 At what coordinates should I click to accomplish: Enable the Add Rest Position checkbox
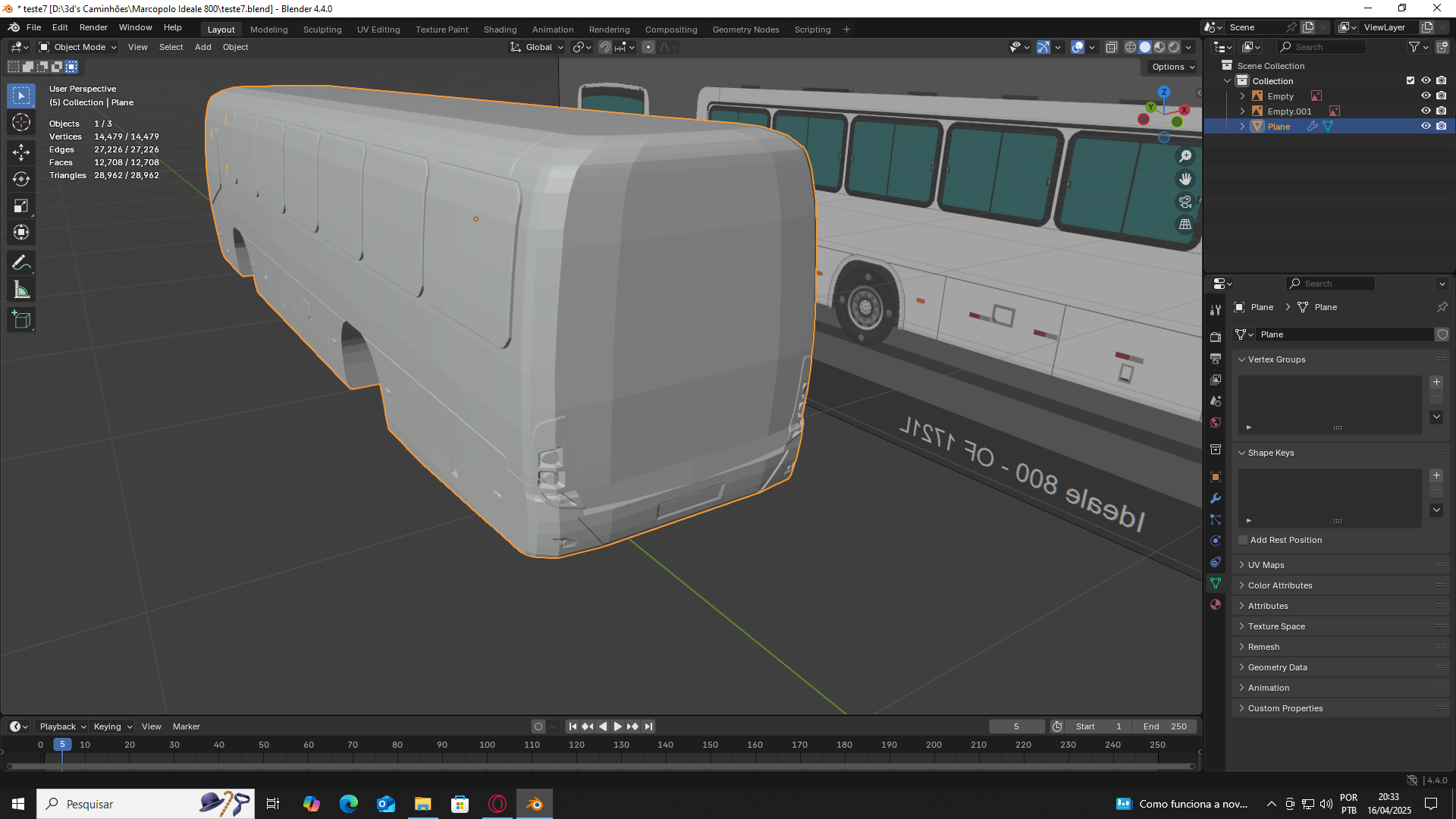[x=1243, y=540]
